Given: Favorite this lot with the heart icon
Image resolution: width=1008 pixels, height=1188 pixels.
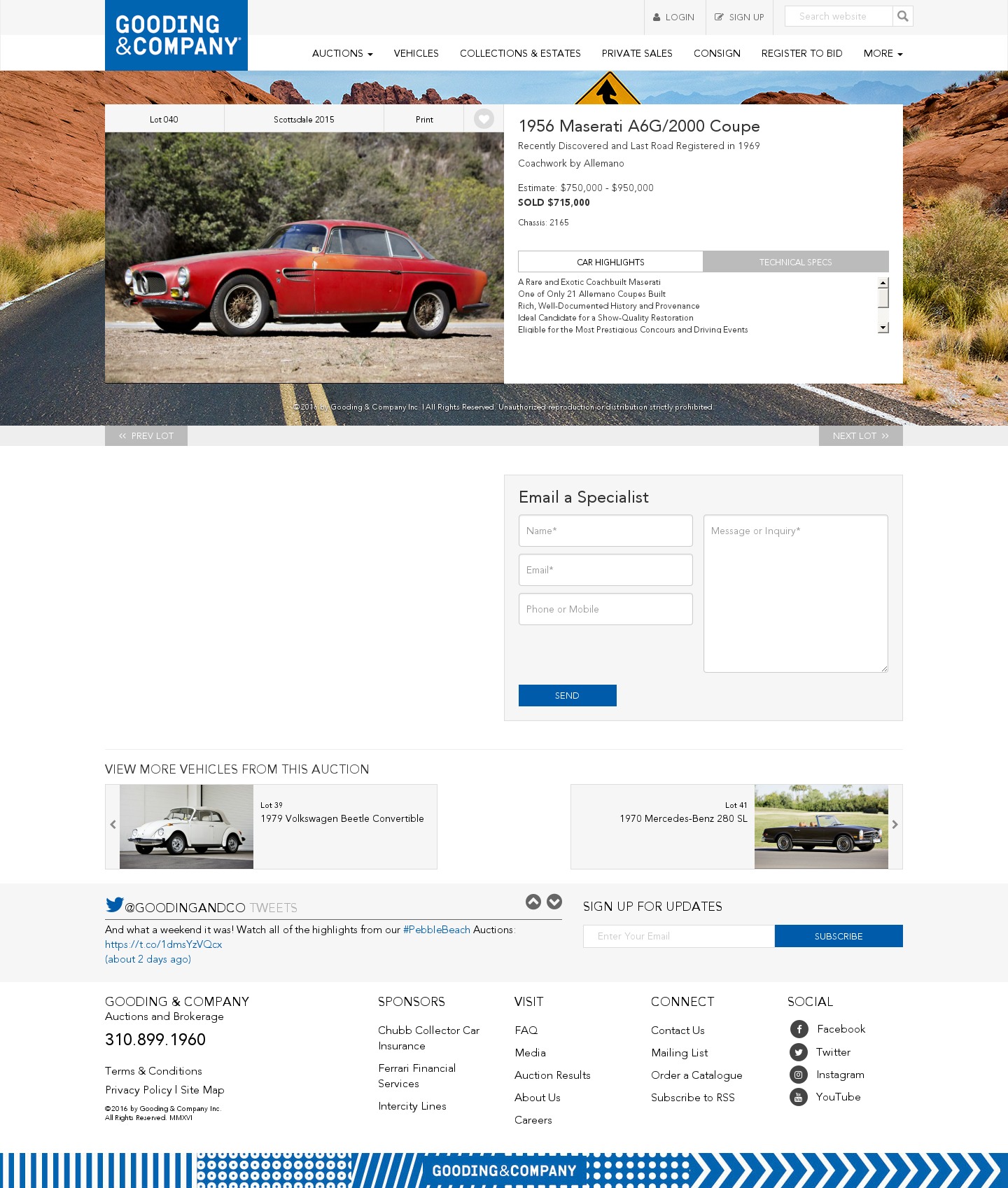Looking at the screenshot, I should tap(484, 119).
